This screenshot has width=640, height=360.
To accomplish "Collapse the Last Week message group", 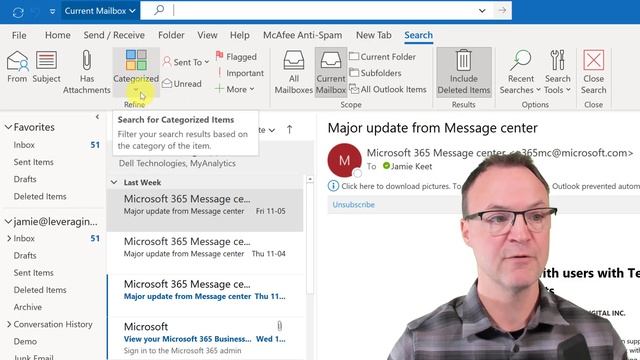I will click(x=114, y=182).
